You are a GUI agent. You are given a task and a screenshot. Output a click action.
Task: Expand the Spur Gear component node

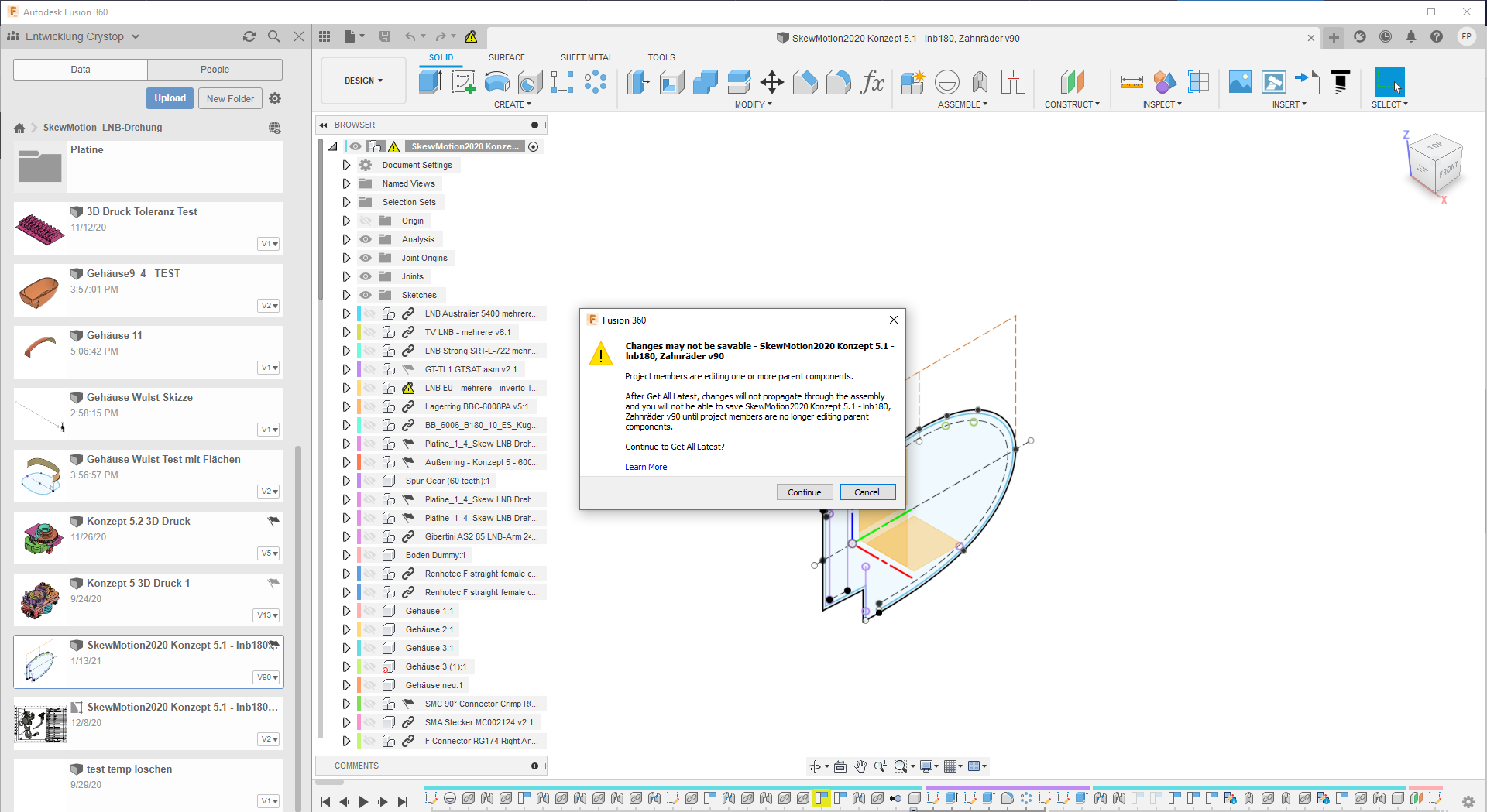coord(346,481)
